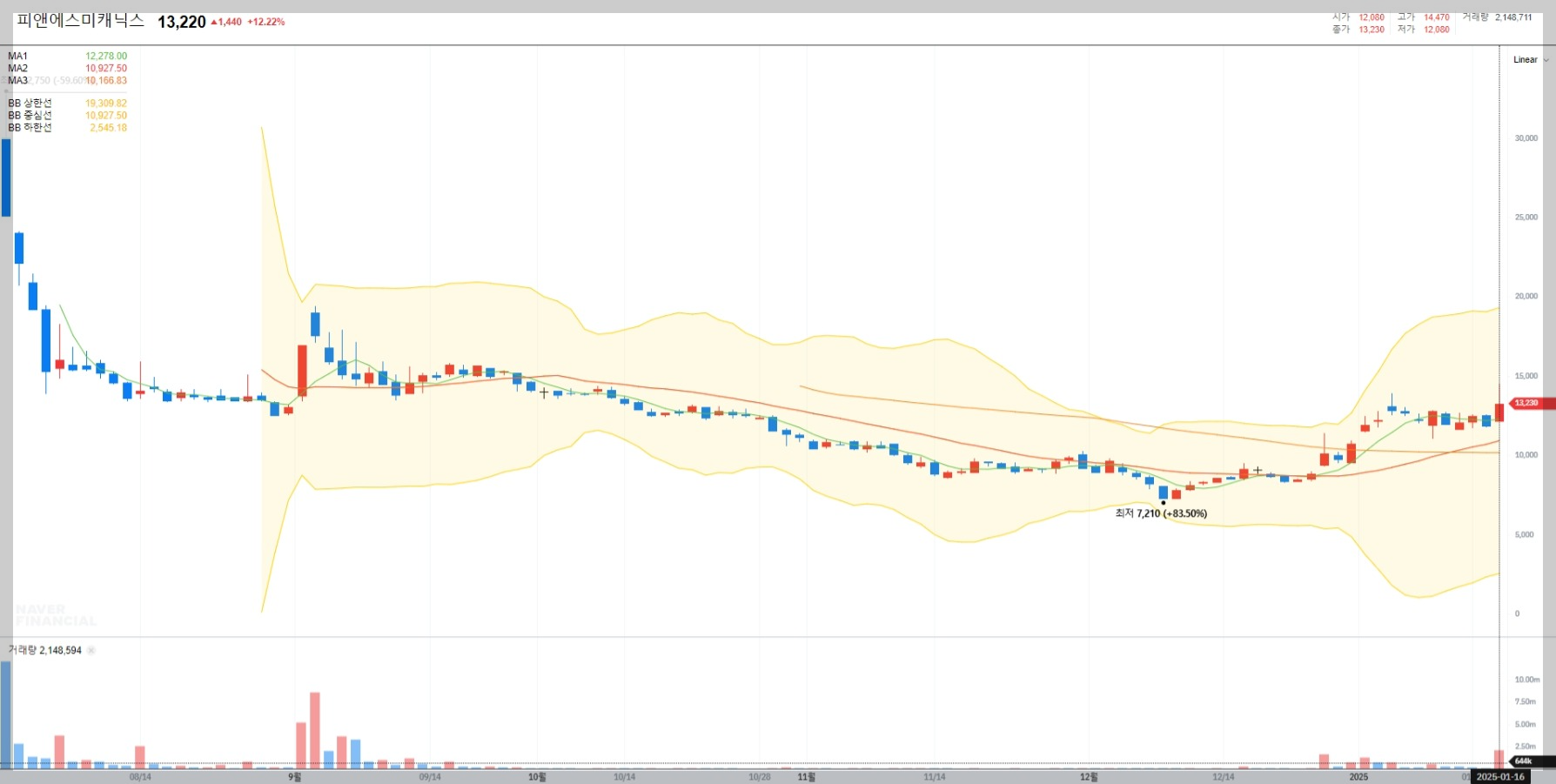Click the MA1 indicator label

pos(17,56)
